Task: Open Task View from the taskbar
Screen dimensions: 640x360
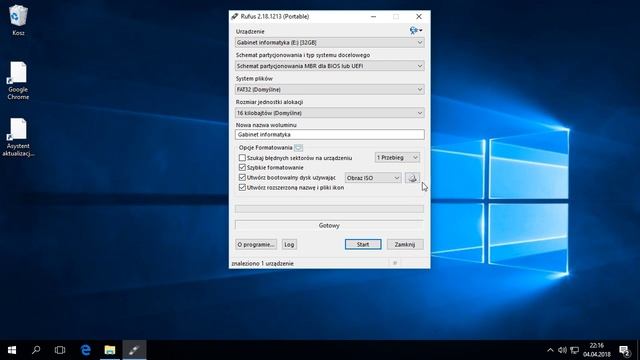Action: tap(60, 350)
